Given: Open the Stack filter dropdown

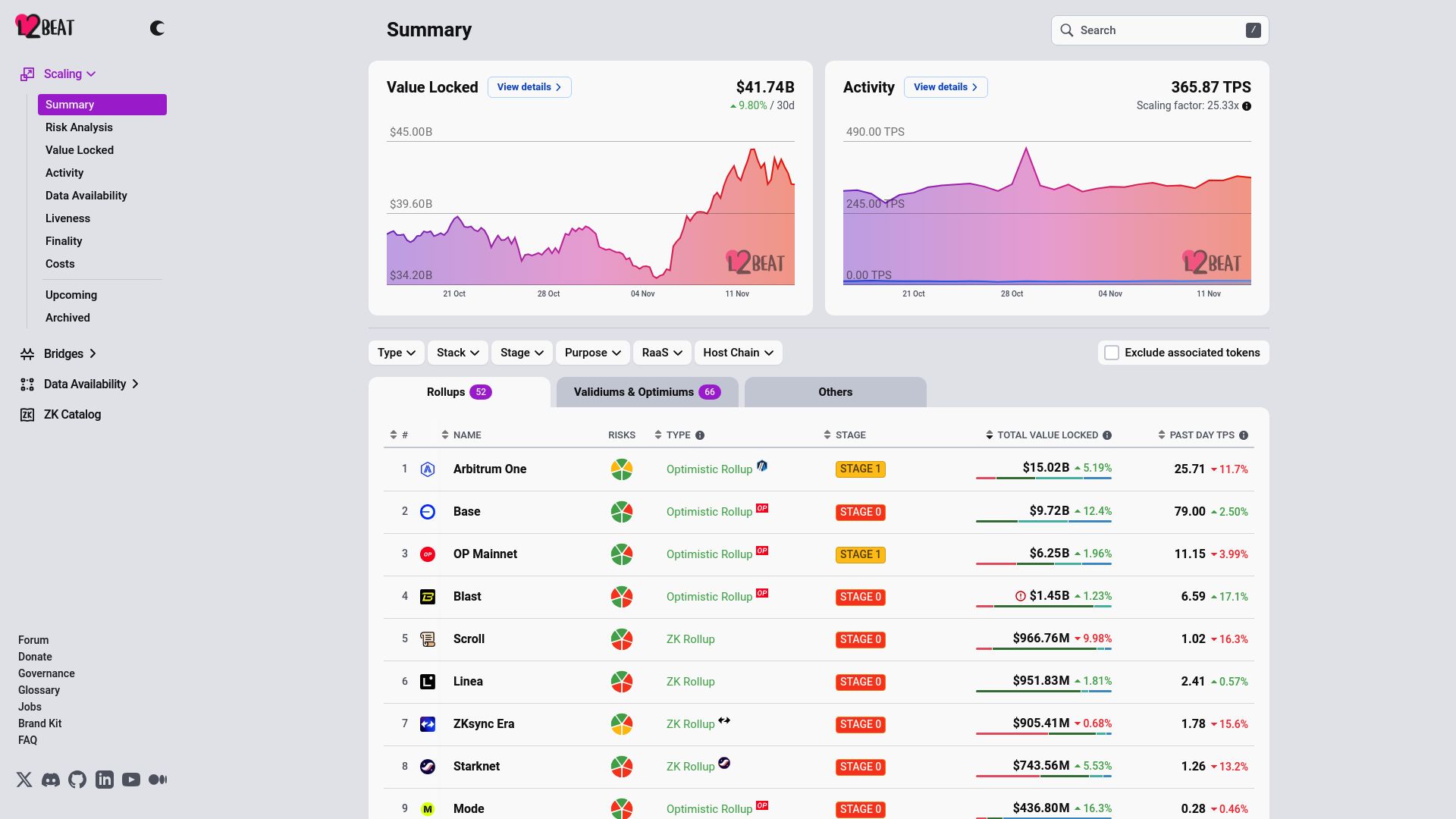Looking at the screenshot, I should coord(458,353).
